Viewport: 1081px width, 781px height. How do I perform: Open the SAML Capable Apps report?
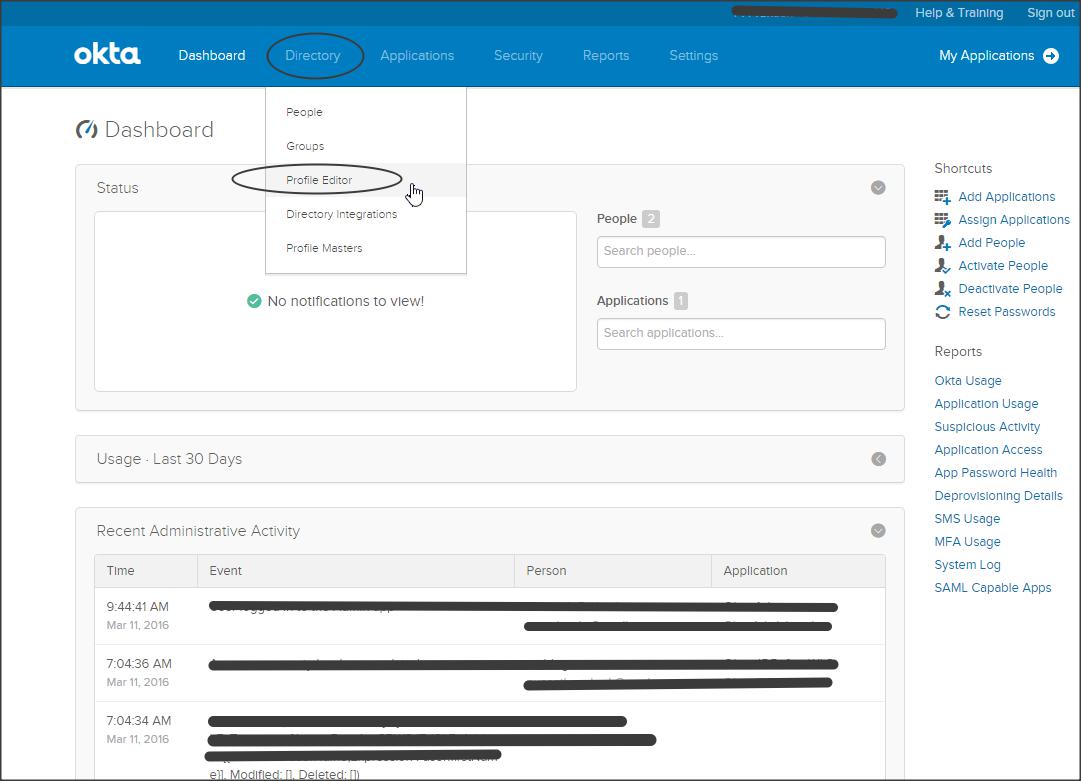coord(993,587)
